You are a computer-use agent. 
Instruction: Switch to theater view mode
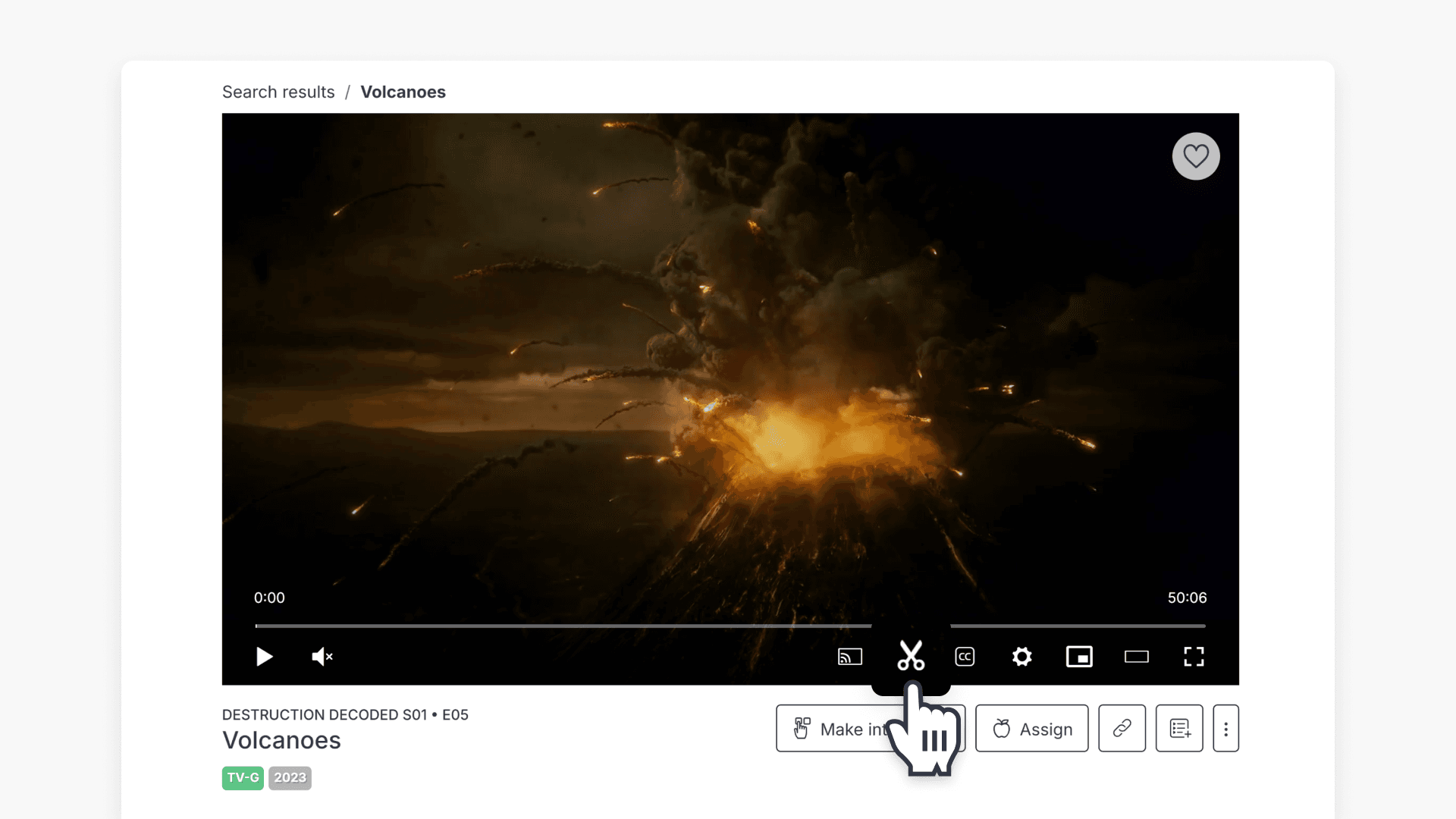click(x=1136, y=657)
